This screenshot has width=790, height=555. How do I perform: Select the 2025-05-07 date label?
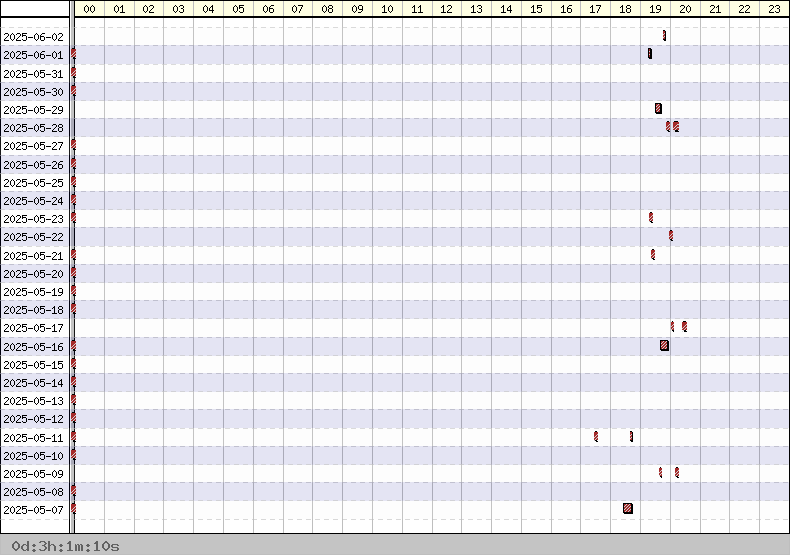(x=34, y=510)
